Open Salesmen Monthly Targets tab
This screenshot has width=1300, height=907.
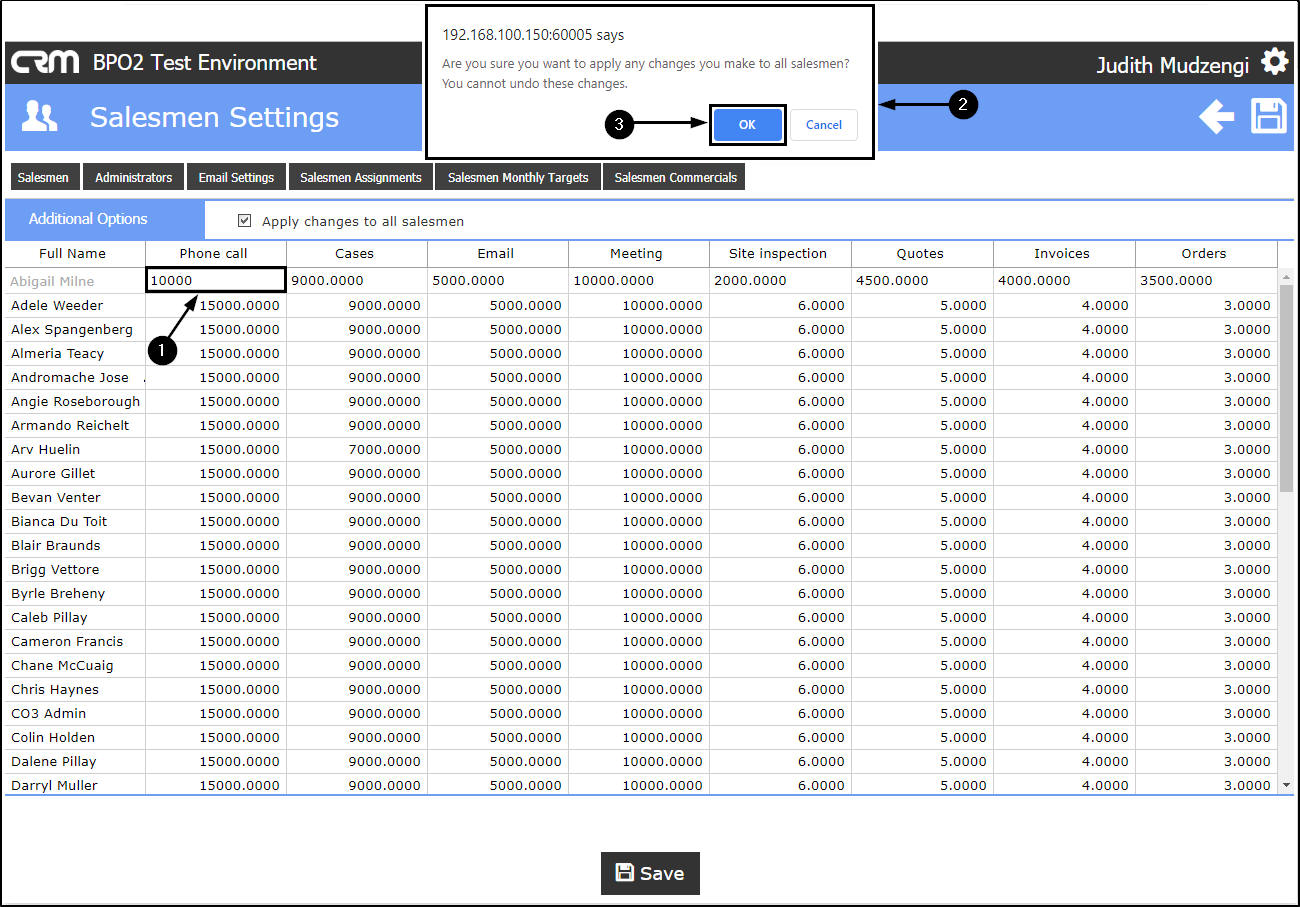518,177
